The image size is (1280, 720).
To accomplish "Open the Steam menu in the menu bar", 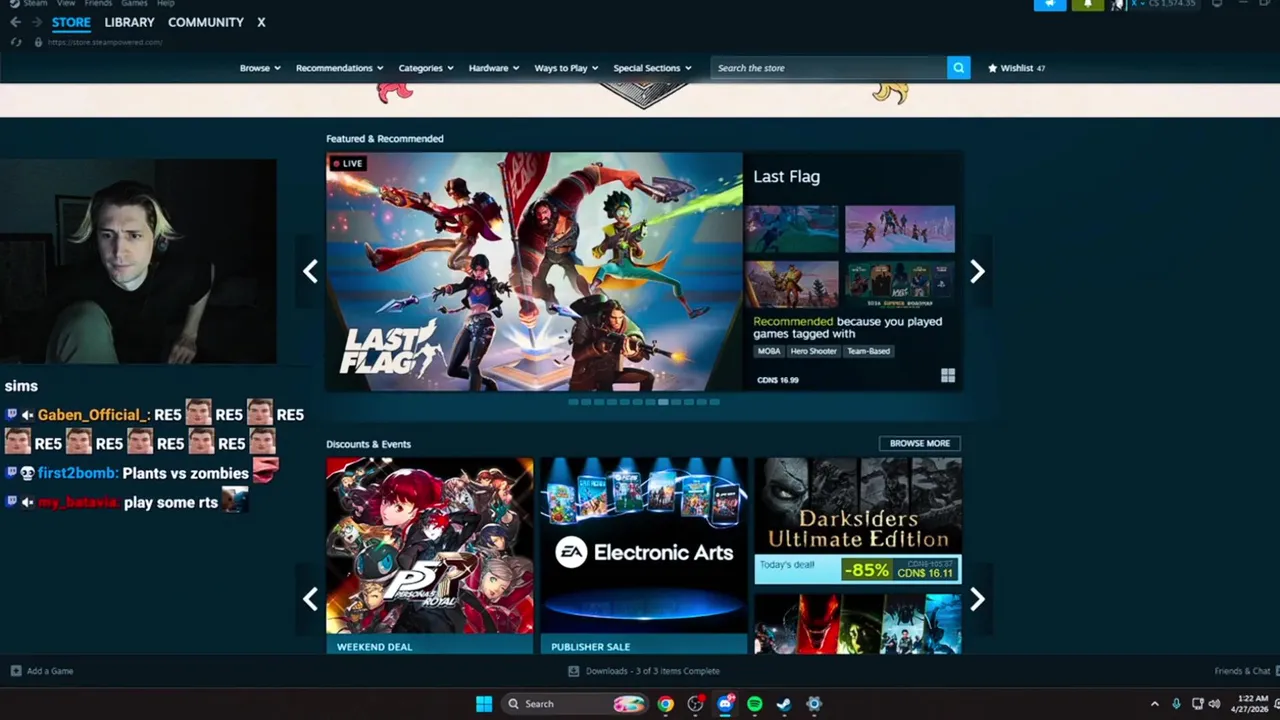I will [x=35, y=3].
